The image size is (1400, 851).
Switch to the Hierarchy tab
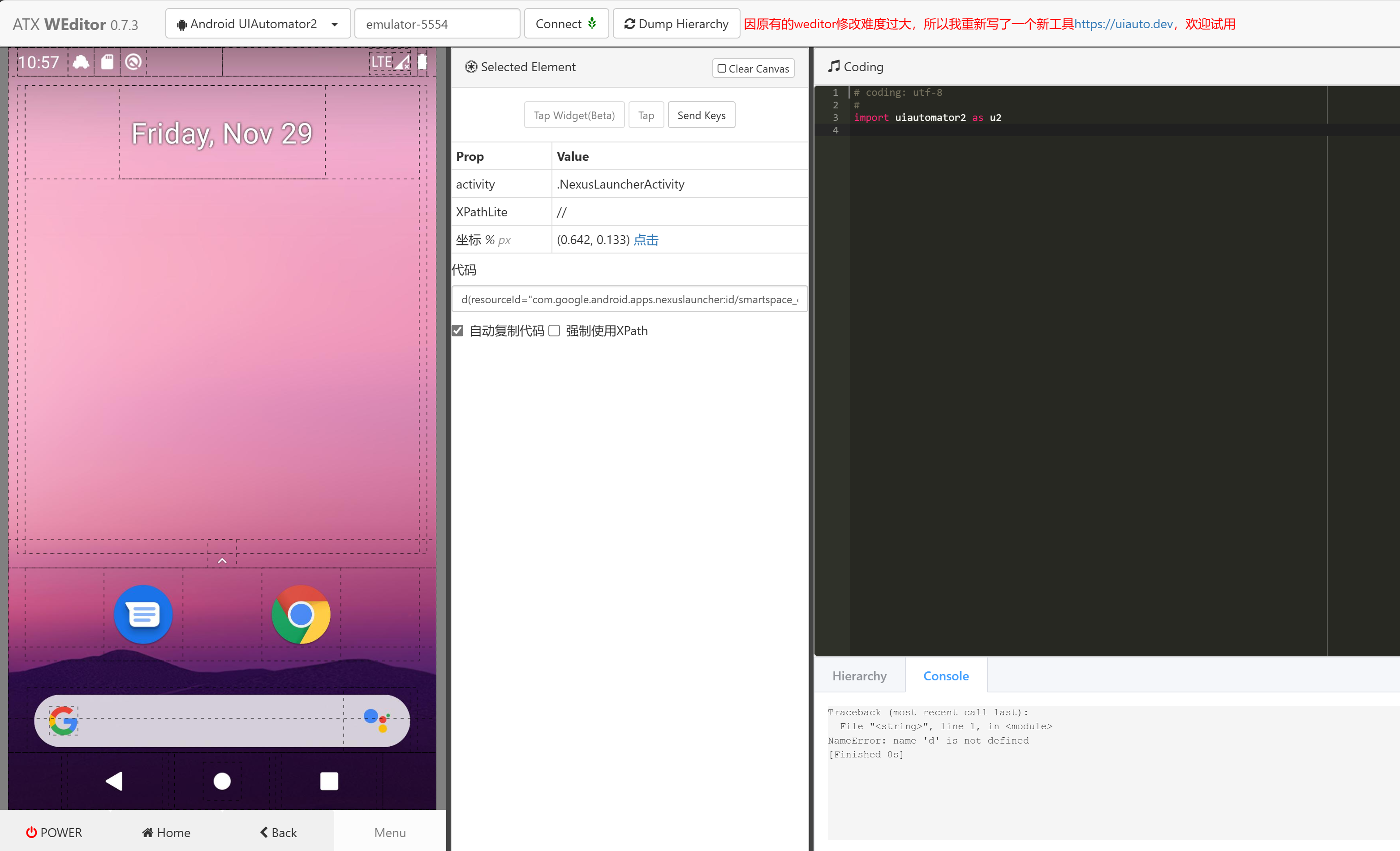pyautogui.click(x=859, y=675)
